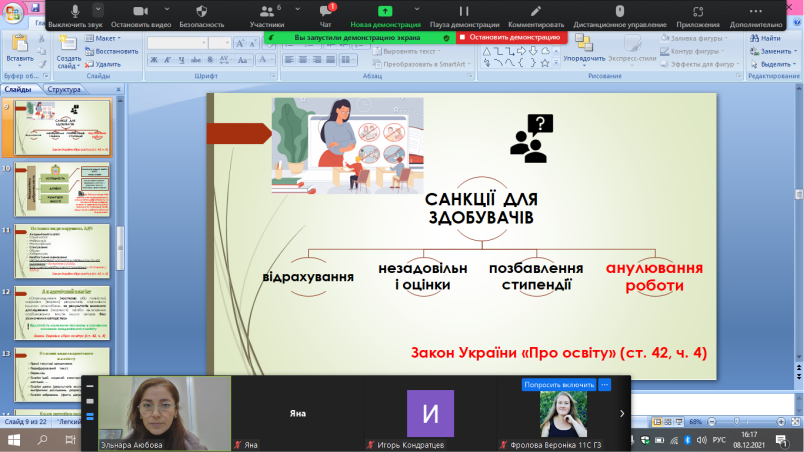Close the slides pane with x

(x=118, y=89)
